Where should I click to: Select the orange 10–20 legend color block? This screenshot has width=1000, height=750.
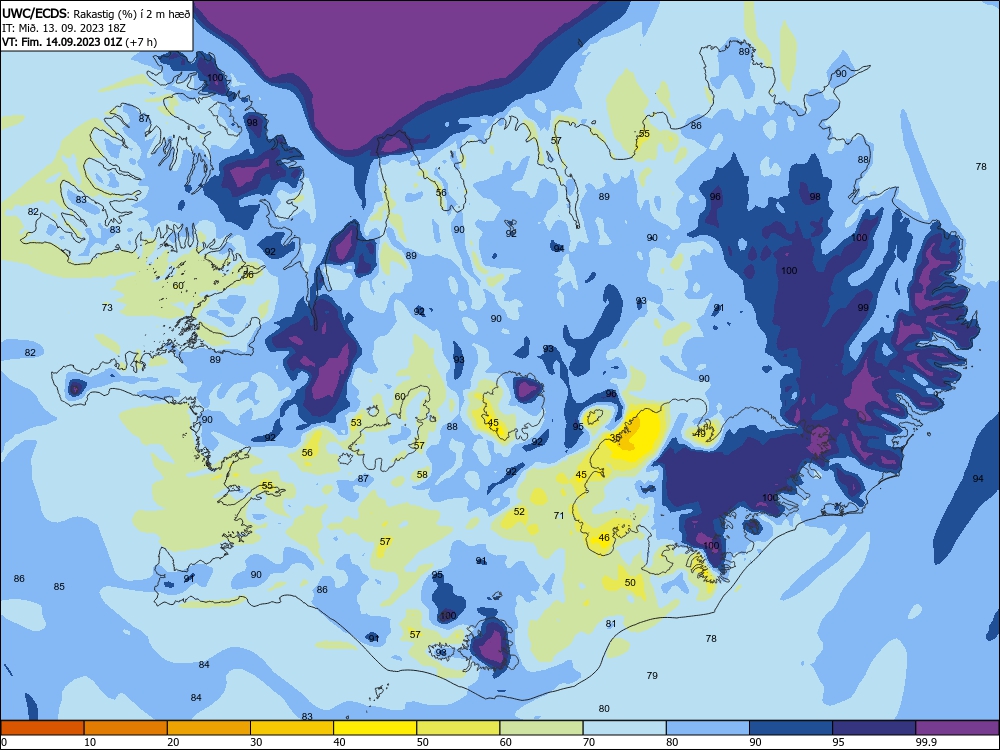(126, 728)
